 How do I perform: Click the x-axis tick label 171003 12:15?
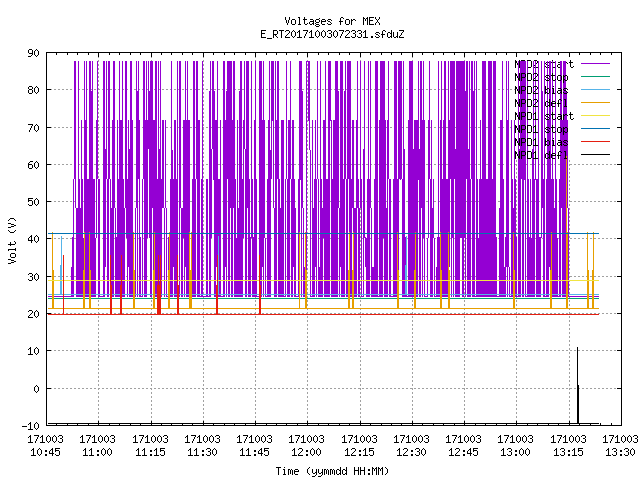point(359,446)
